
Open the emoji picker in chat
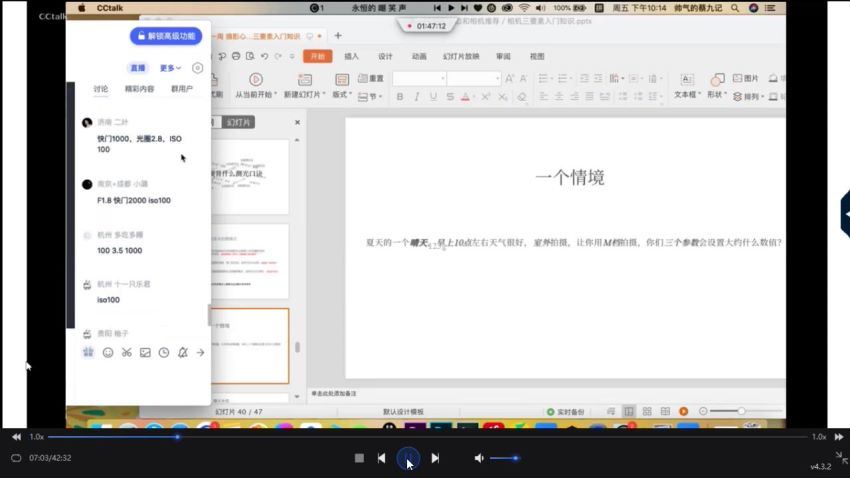[x=108, y=352]
